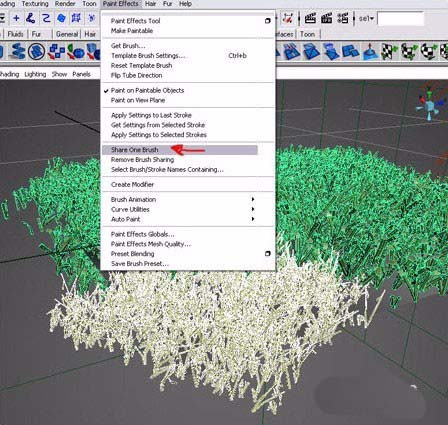Click blue squares with red arrow shelf icon
Image resolution: width=448 pixels, height=425 pixels.
coord(56,52)
